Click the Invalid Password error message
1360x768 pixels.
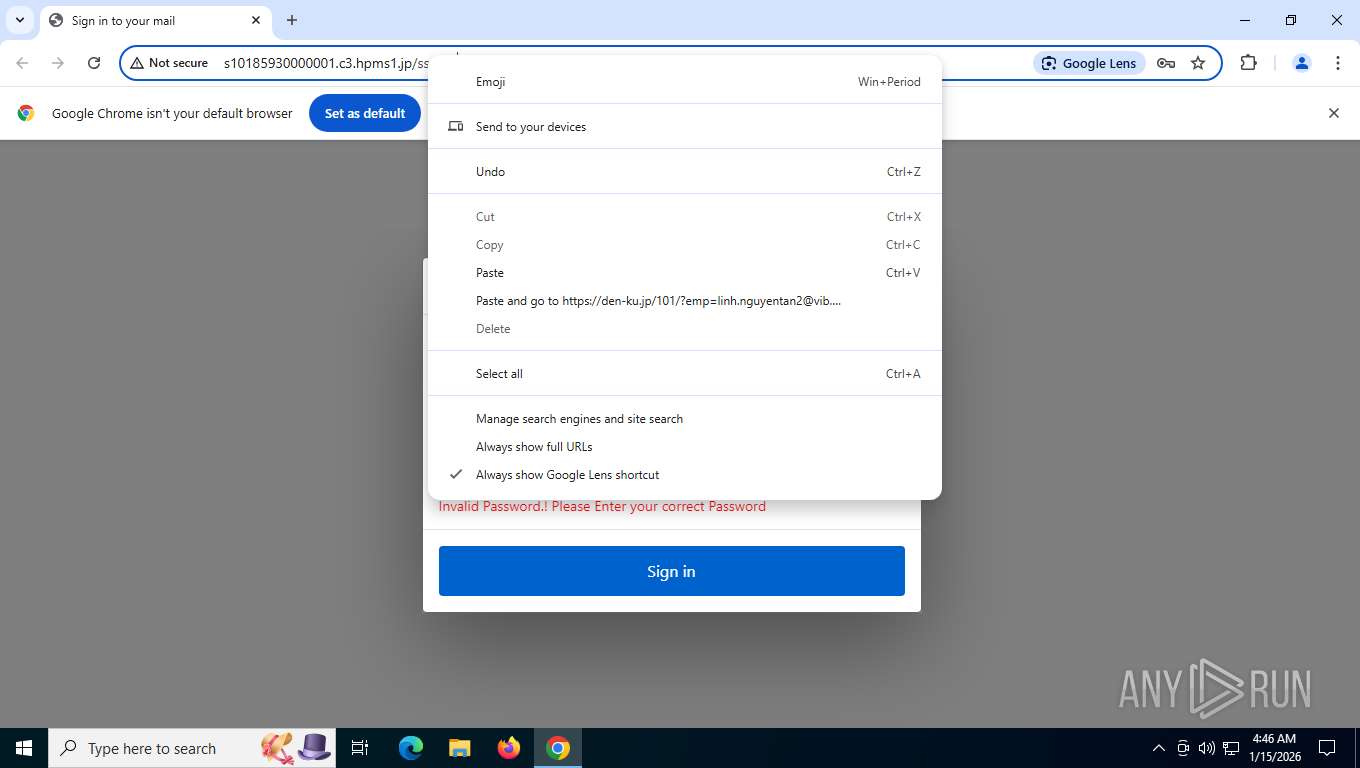[x=602, y=506]
